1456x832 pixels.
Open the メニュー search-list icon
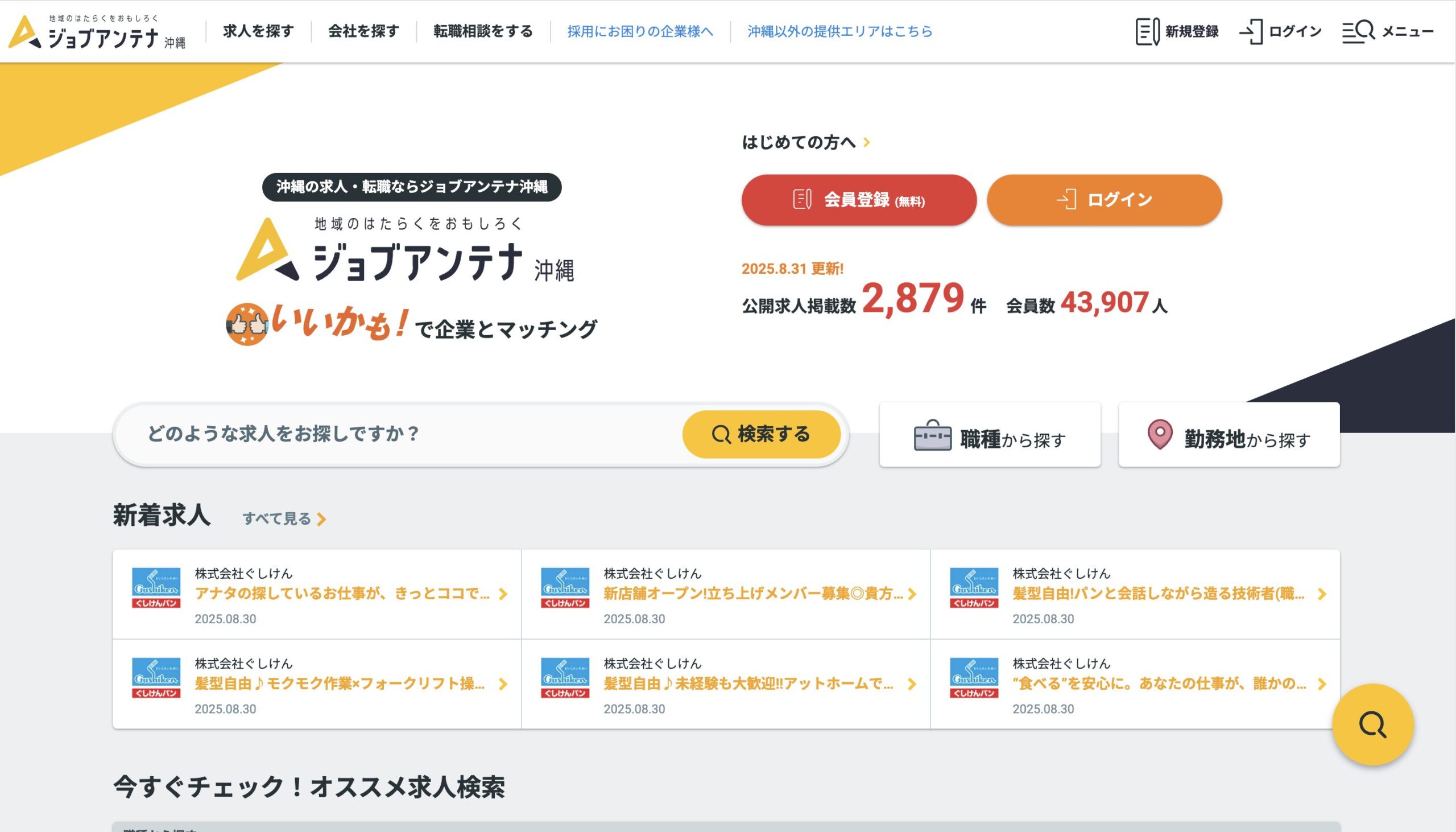click(x=1358, y=31)
